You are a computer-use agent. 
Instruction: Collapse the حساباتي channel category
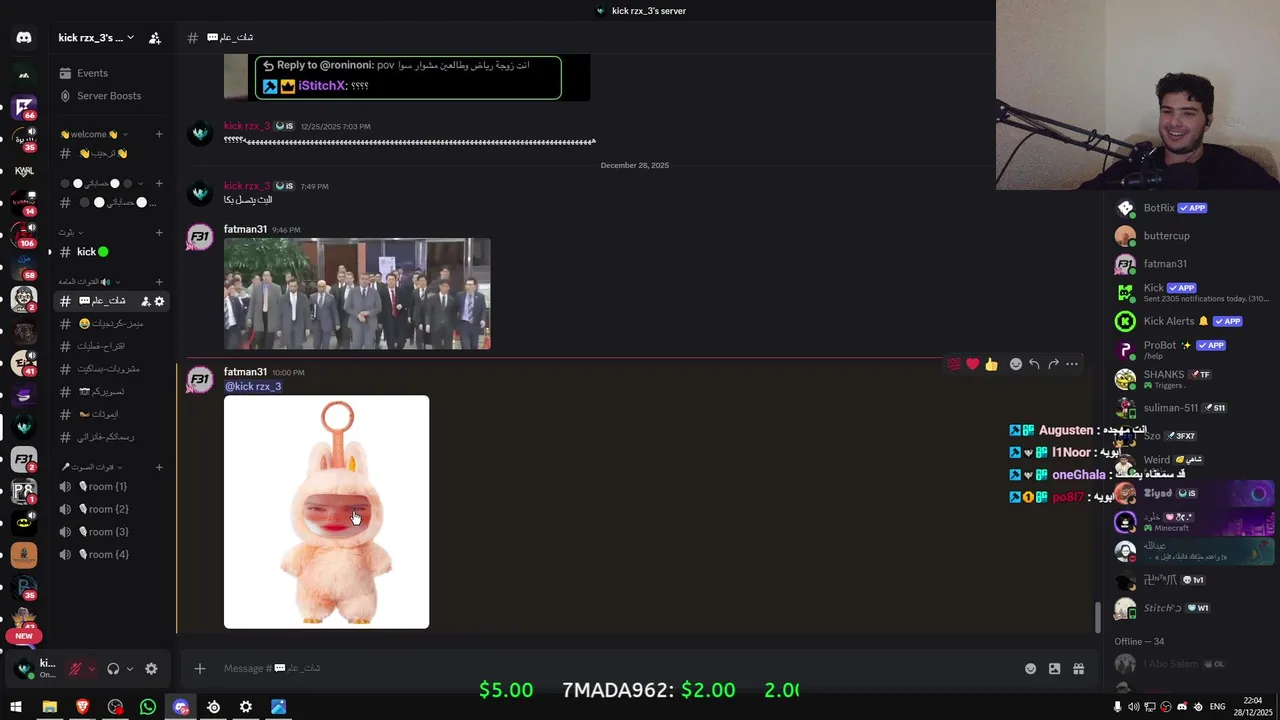tap(102, 183)
